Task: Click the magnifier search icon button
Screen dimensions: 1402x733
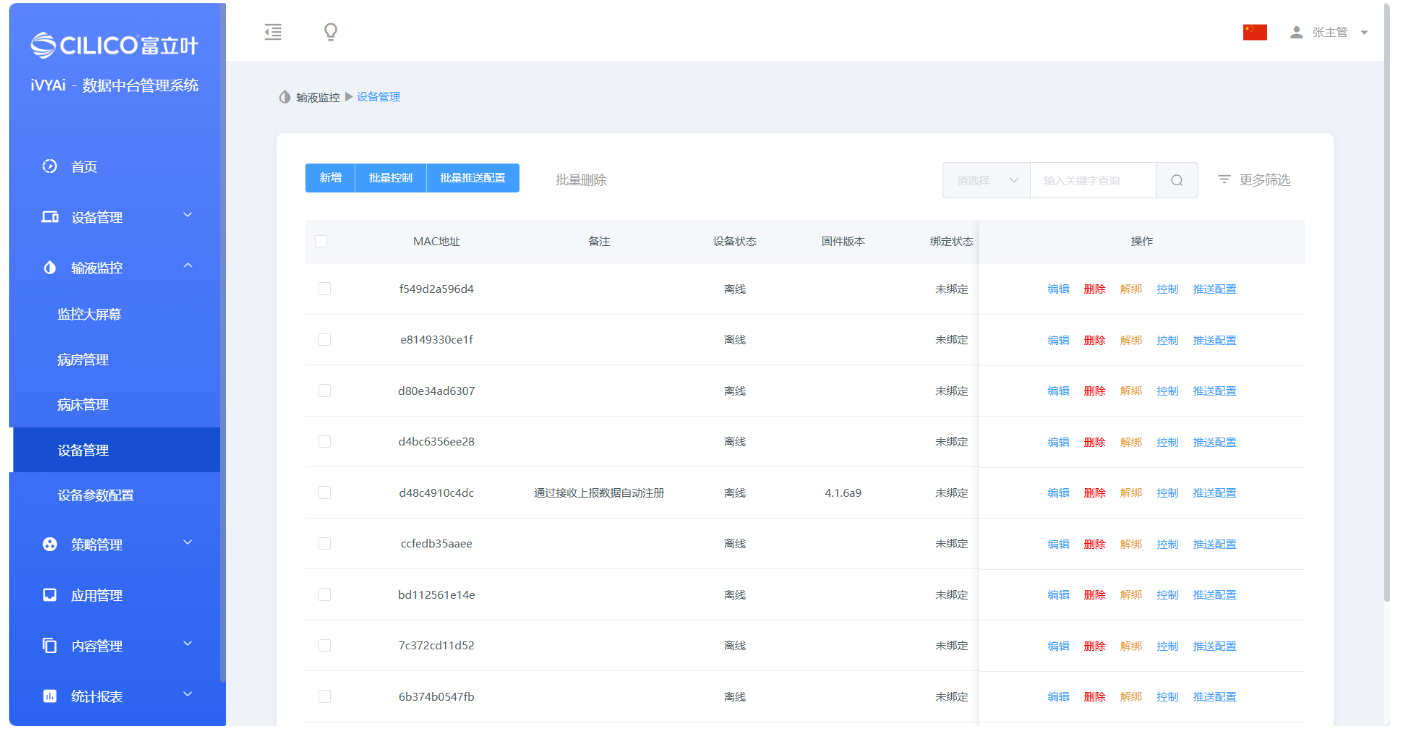Action: coord(1177,180)
